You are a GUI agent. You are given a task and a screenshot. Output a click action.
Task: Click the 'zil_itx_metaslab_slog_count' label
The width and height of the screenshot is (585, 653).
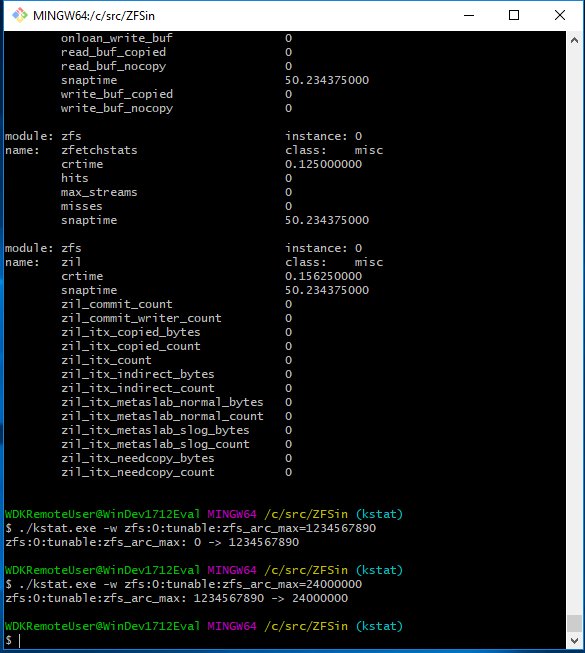(x=155, y=444)
